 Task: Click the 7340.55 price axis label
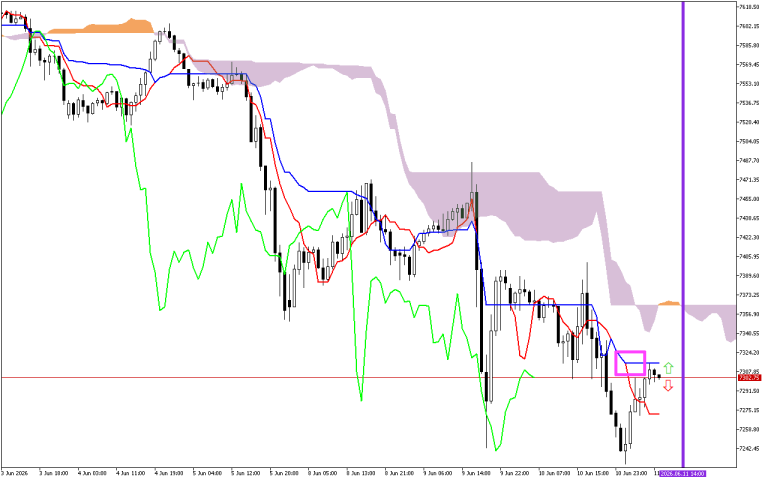[749, 334]
